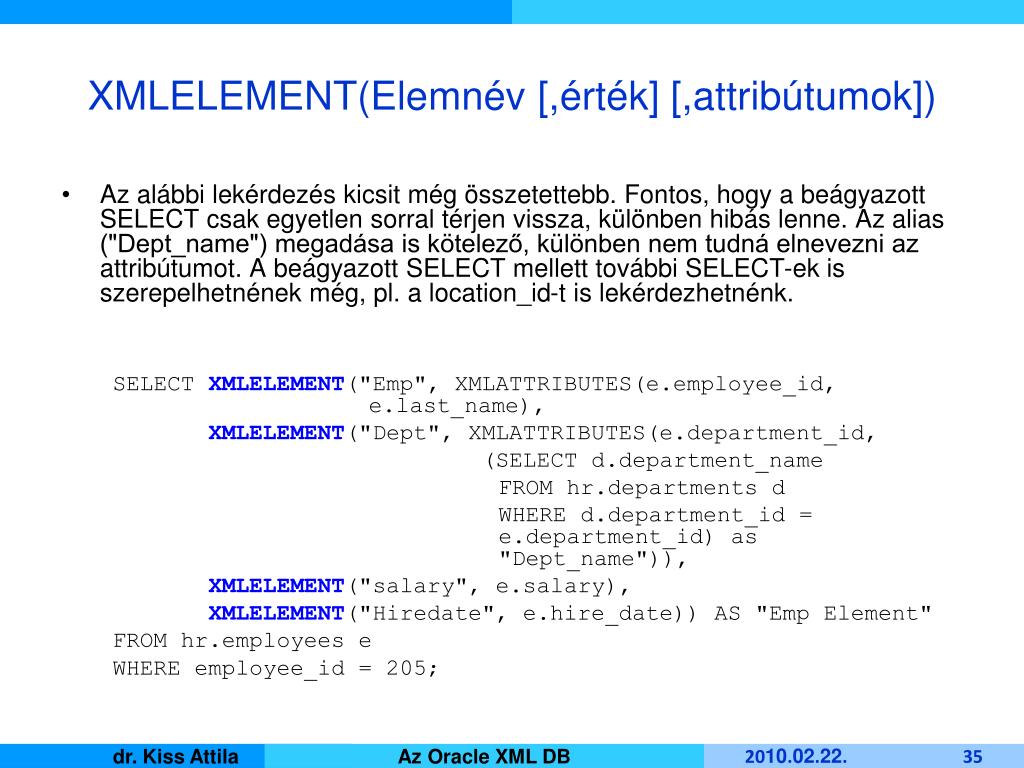This screenshot has width=1024, height=768.
Task: Select the bullet paragraph starting "Az alábbi lekérdezés"
Action: tap(521, 244)
